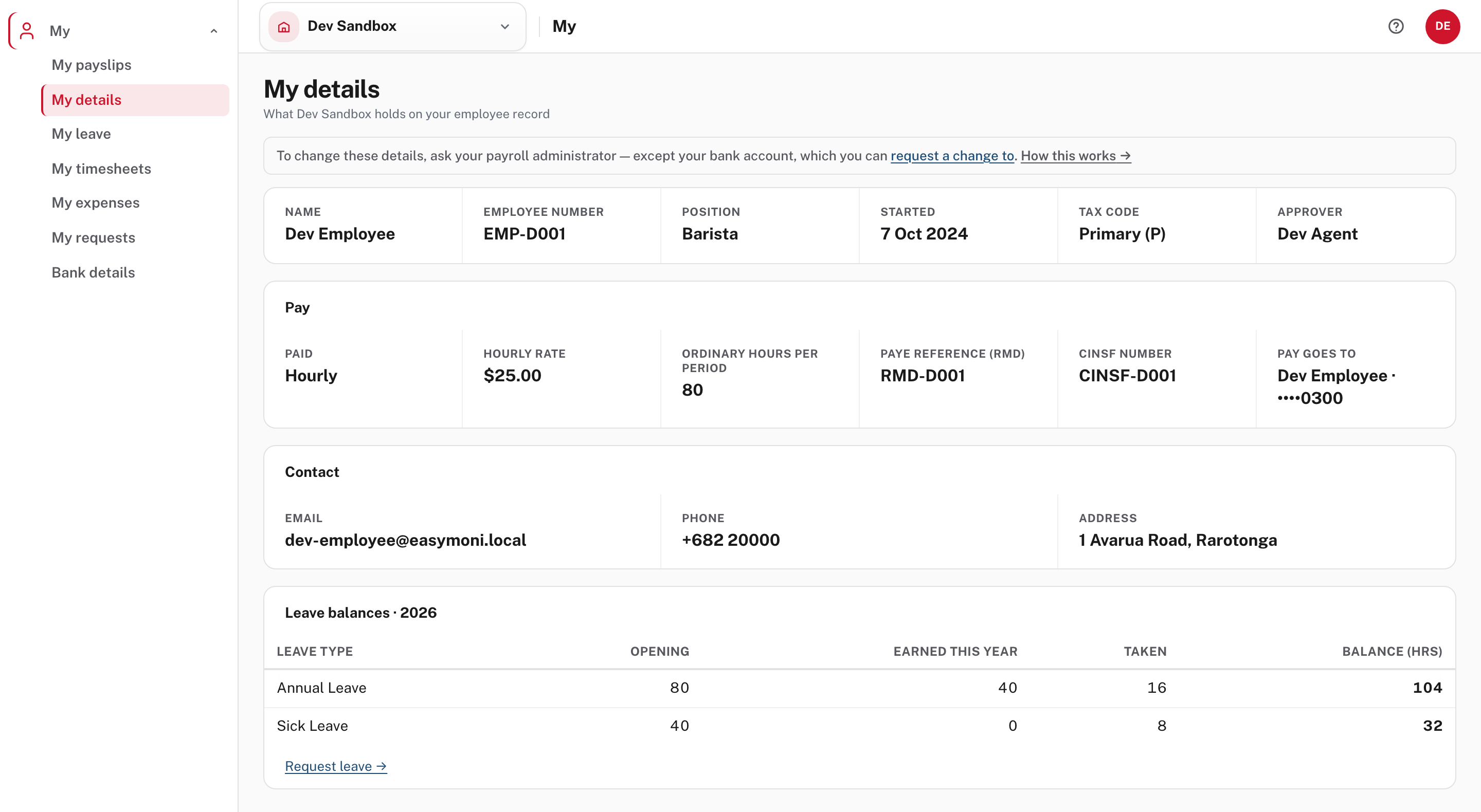Click the person icon beside My

[x=26, y=31]
